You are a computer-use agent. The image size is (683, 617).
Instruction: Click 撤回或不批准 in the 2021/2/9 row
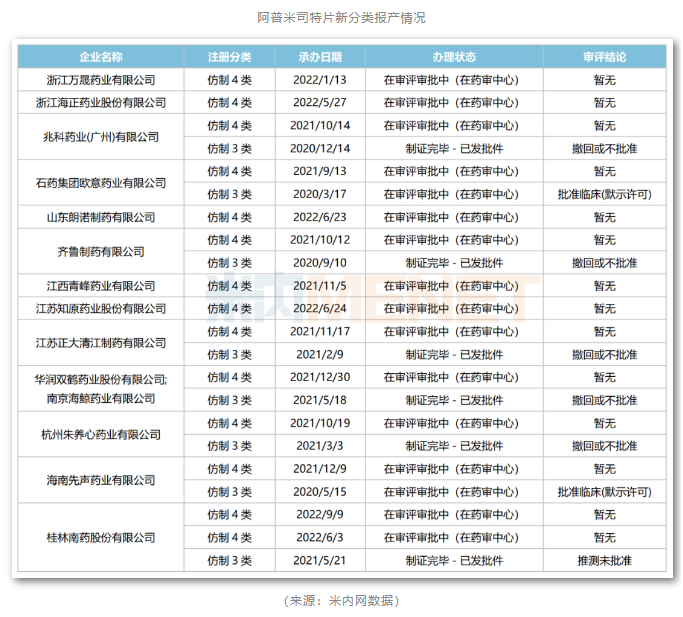tap(605, 354)
